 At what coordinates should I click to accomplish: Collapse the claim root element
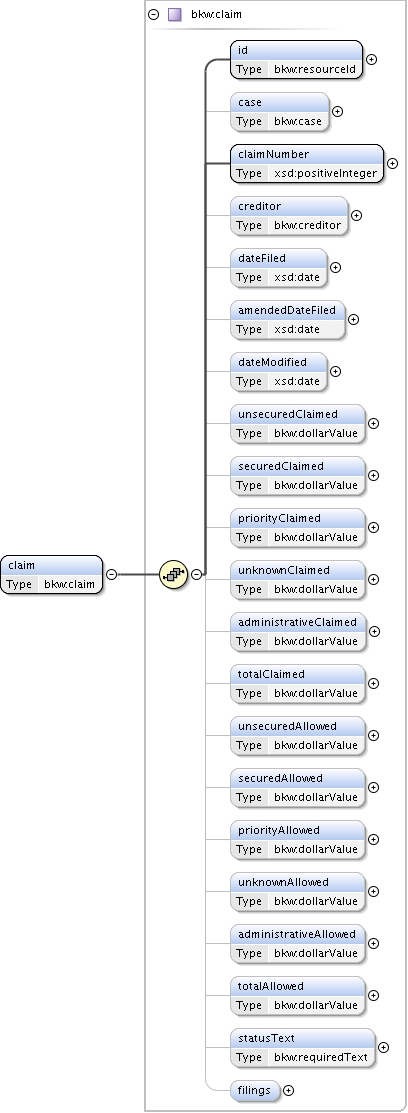click(x=111, y=574)
